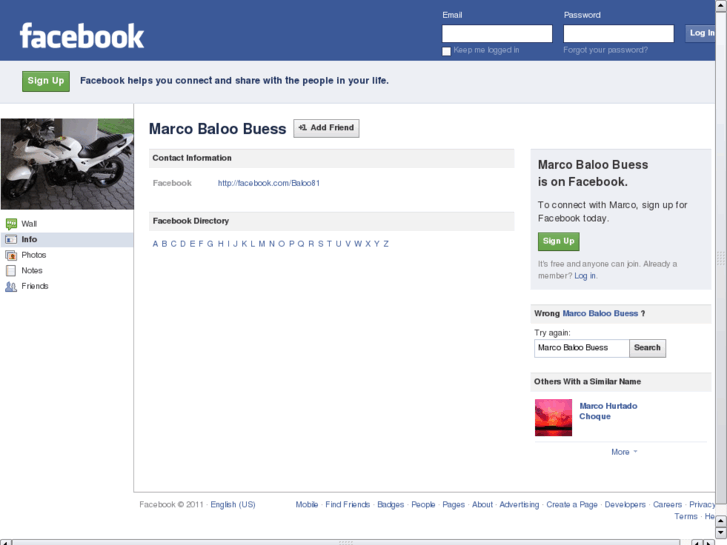Click Marco Hurtado Choque sunset thumbnail
The image size is (727, 545).
tap(554, 417)
